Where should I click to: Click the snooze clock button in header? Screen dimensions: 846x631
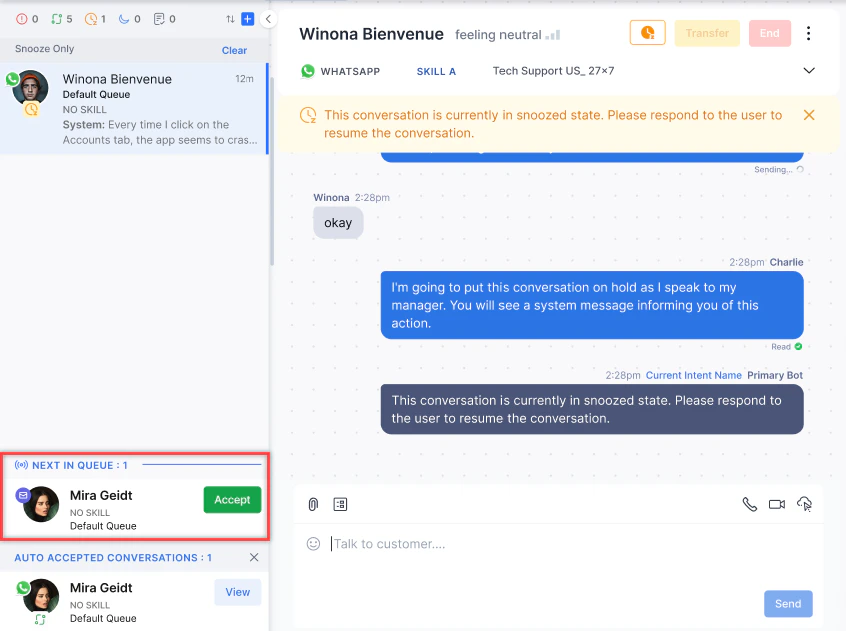[x=647, y=33]
